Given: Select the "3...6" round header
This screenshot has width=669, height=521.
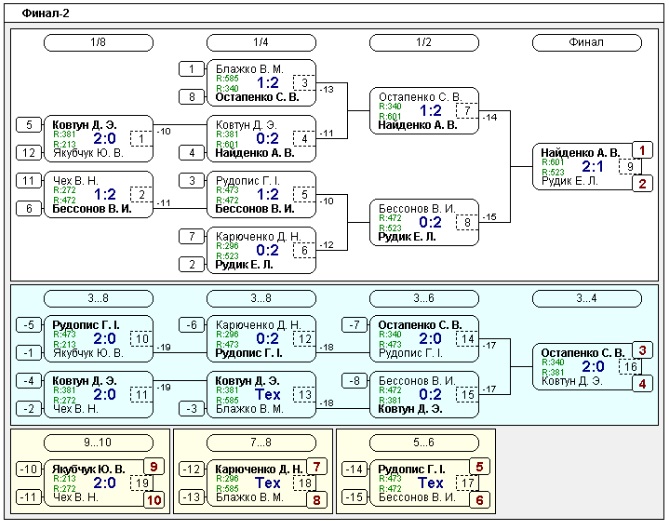Looking at the screenshot, I should 424,298.
